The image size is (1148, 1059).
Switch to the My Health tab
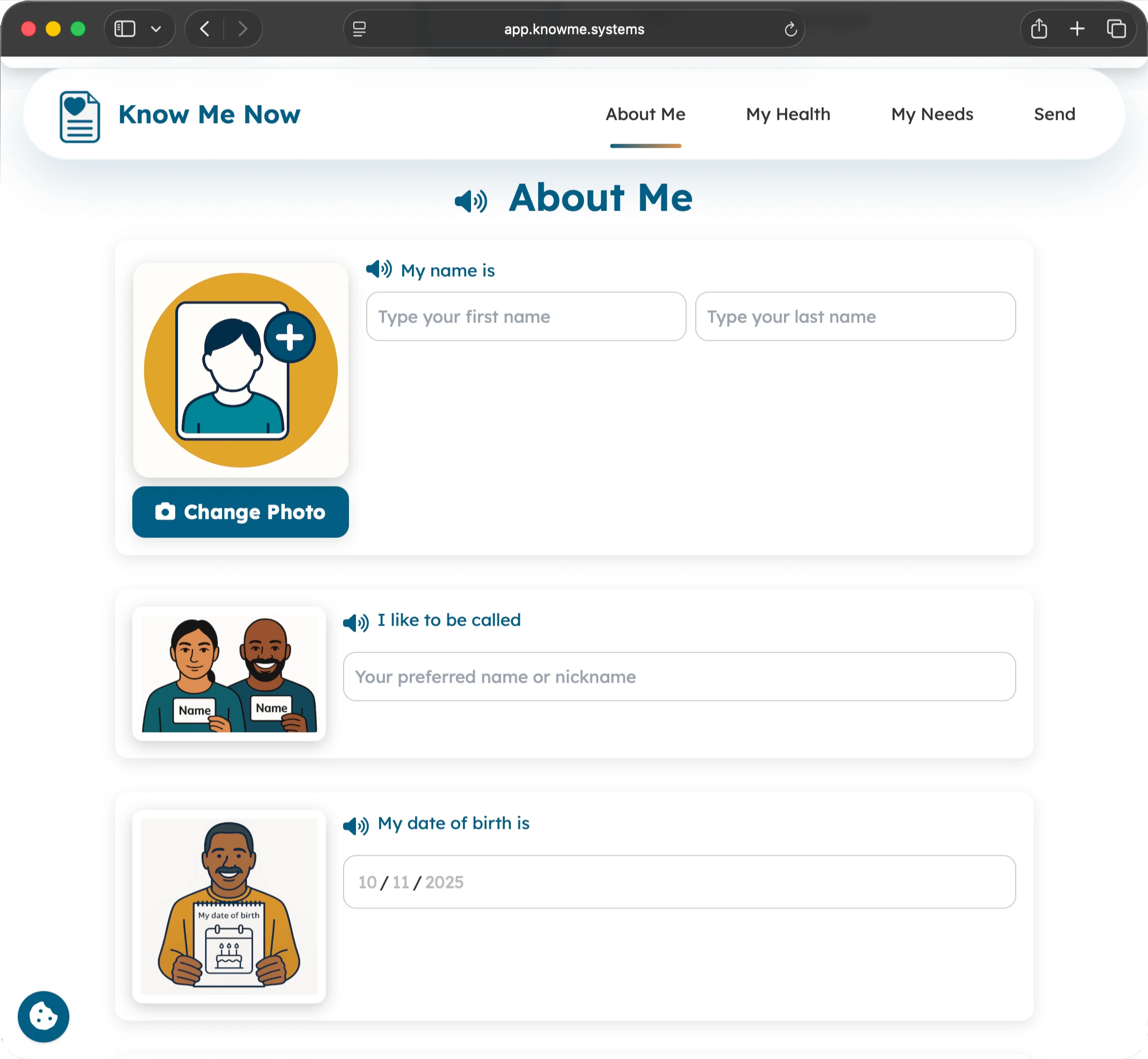[788, 114]
